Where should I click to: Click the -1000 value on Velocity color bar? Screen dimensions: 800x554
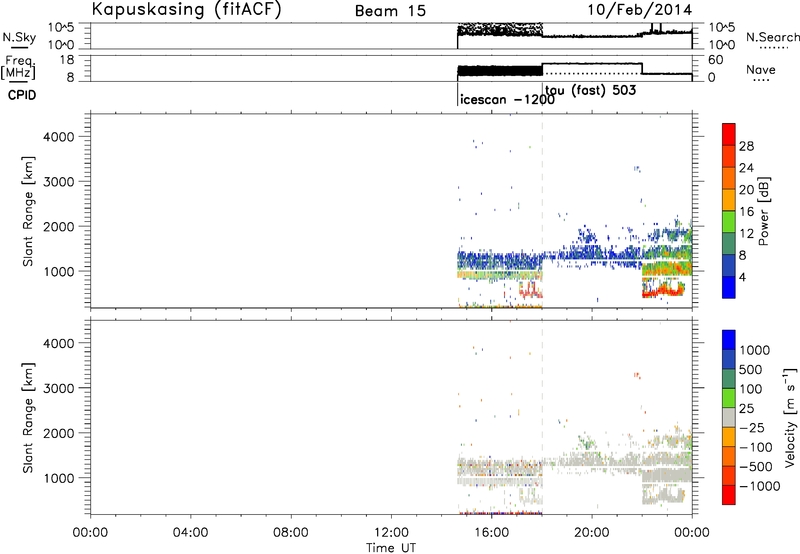[760, 486]
